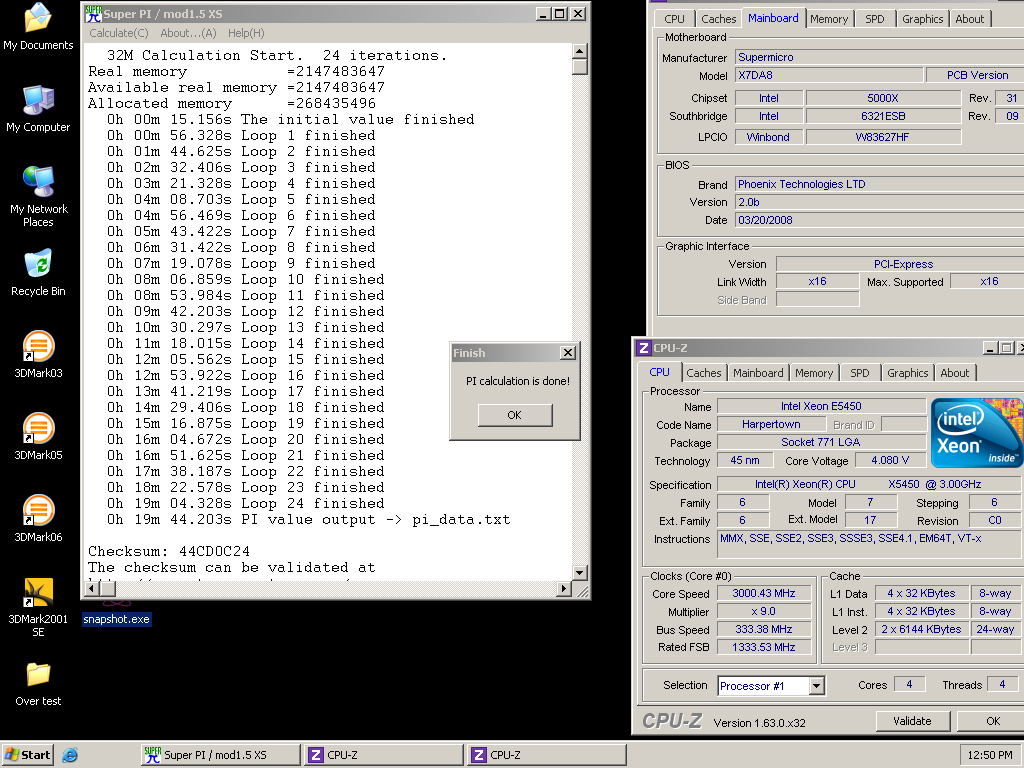Select Mainboard tab in upper CPU-Z window

[773, 18]
